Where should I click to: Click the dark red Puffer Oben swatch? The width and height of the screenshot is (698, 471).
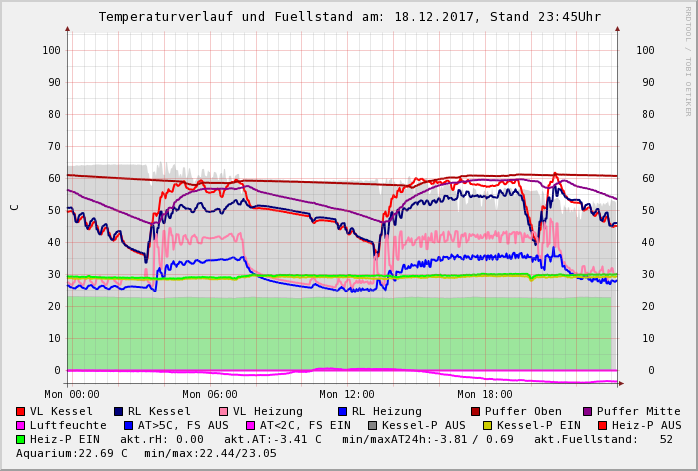(x=476, y=411)
